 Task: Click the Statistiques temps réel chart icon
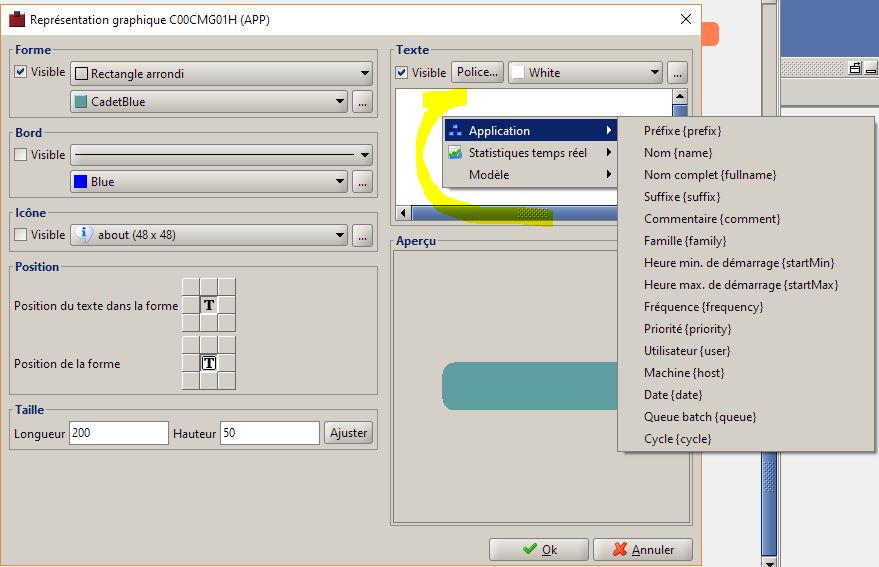coord(455,153)
